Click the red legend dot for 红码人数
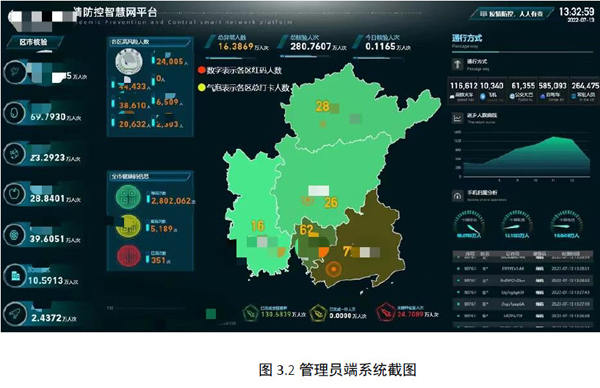 point(201,70)
